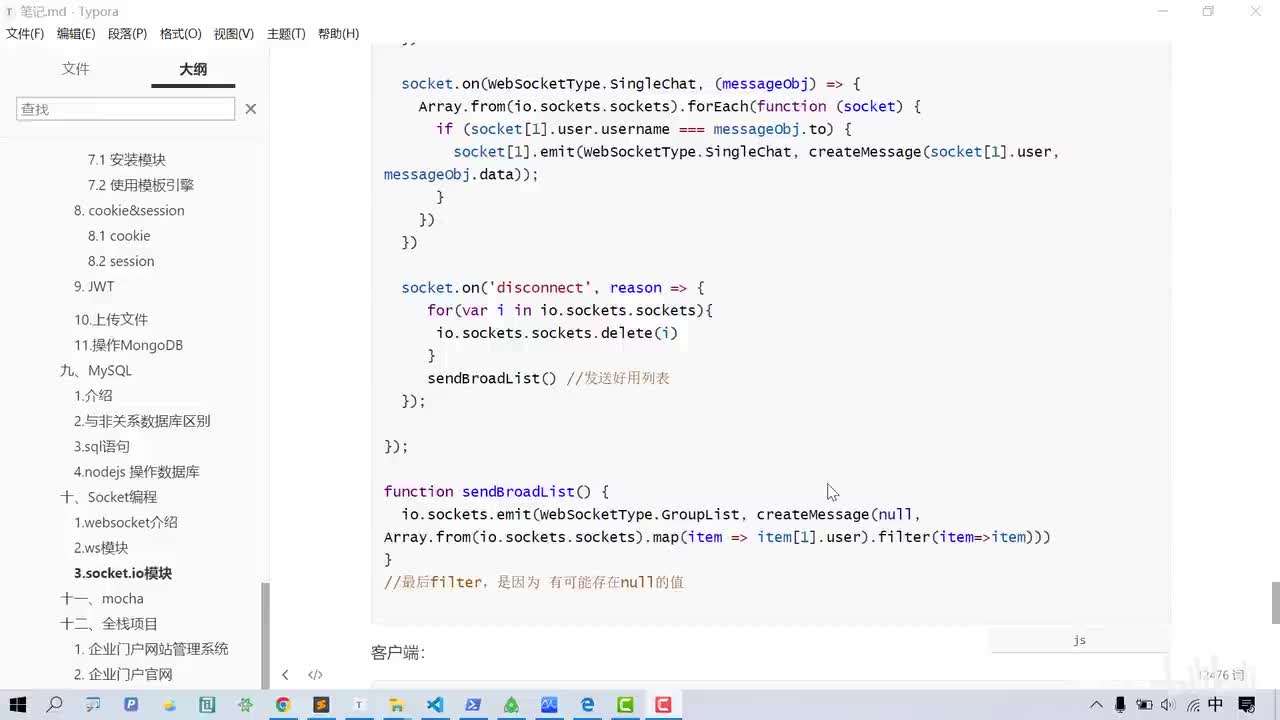The width and height of the screenshot is (1280, 720).
Task: Open outline section 十二、全栈项目
Action: click(109, 624)
